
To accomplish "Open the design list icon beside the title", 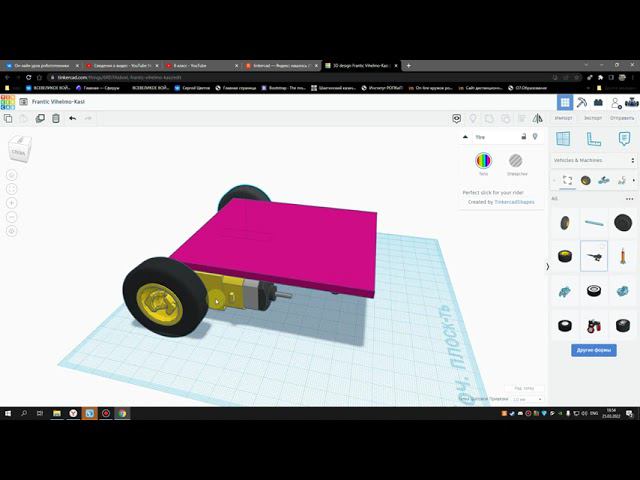I will click(23, 102).
